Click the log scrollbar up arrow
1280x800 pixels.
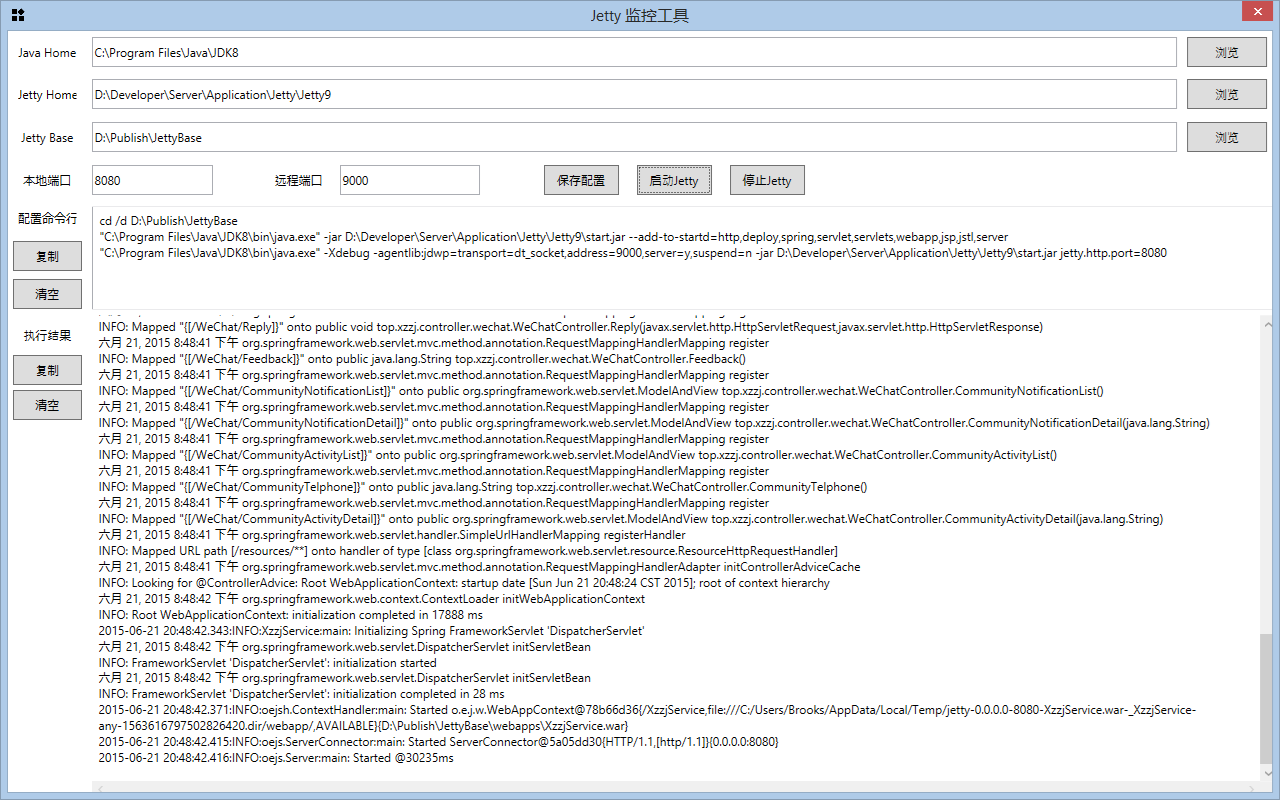pyautogui.click(x=1267, y=323)
